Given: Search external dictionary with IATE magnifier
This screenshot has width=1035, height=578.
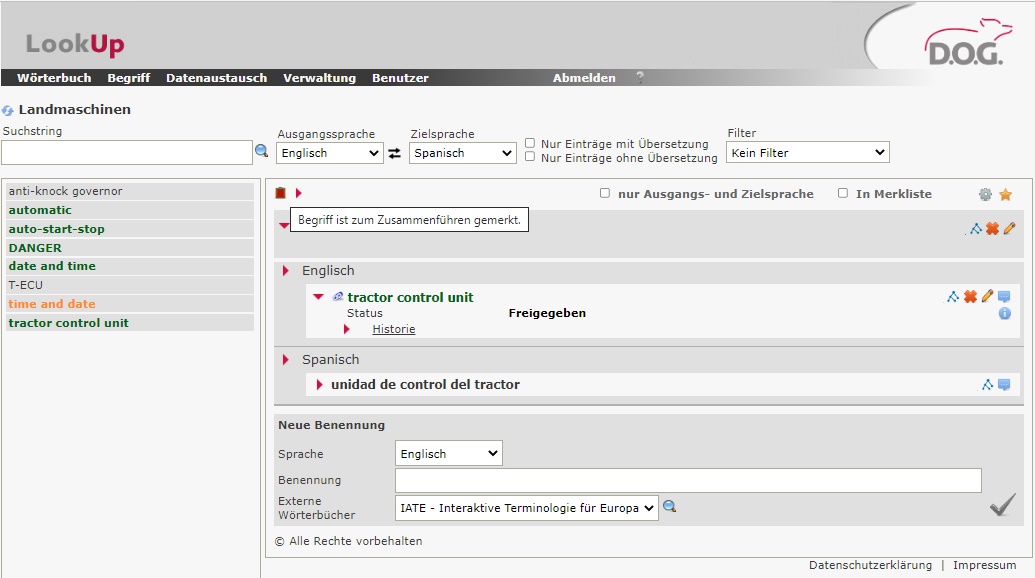Looking at the screenshot, I should pos(670,507).
